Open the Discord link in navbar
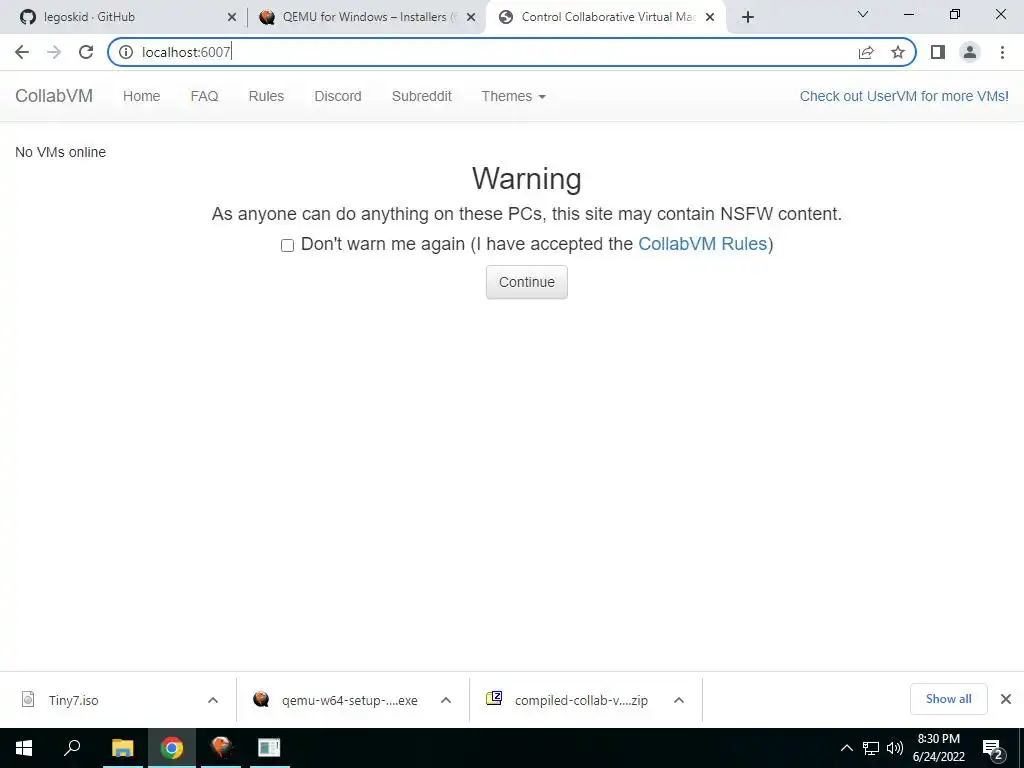The image size is (1024, 768). [x=338, y=96]
